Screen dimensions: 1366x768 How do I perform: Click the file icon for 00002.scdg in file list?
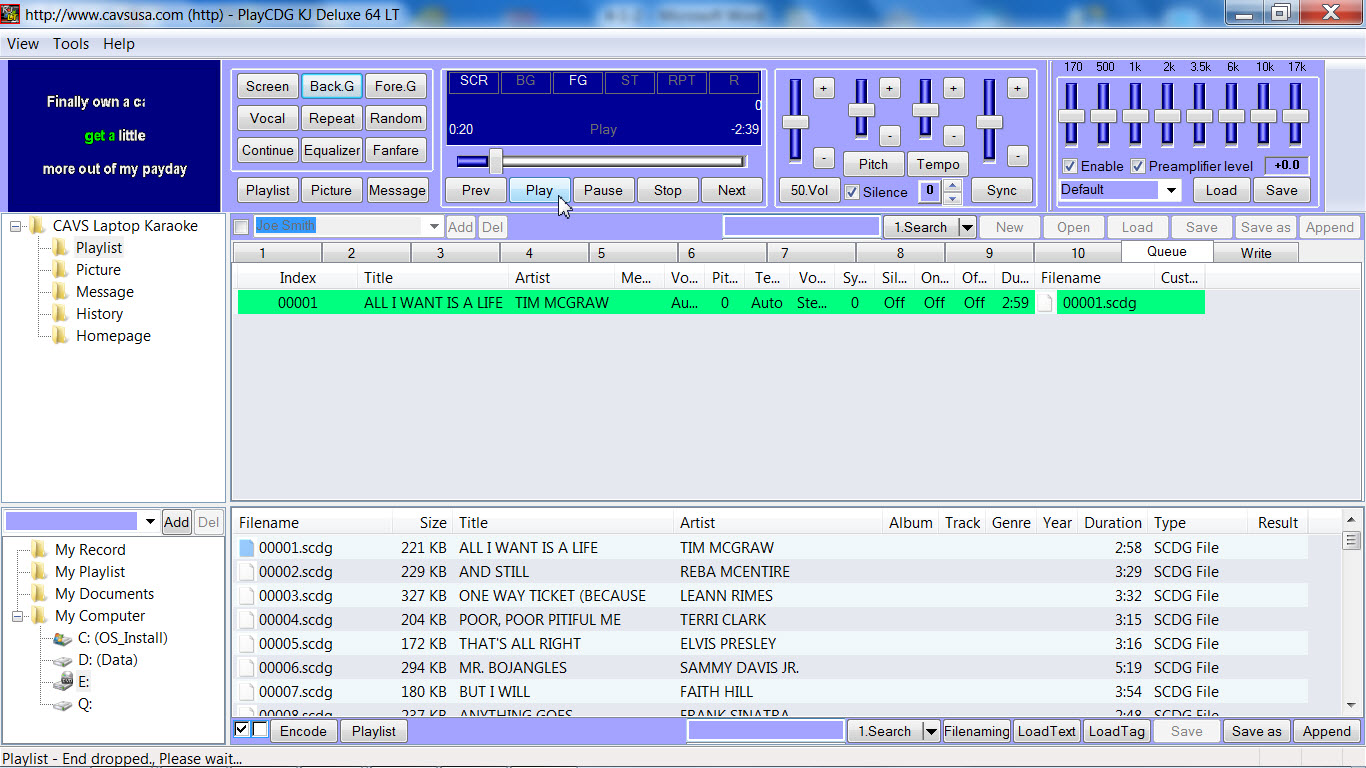click(x=247, y=572)
